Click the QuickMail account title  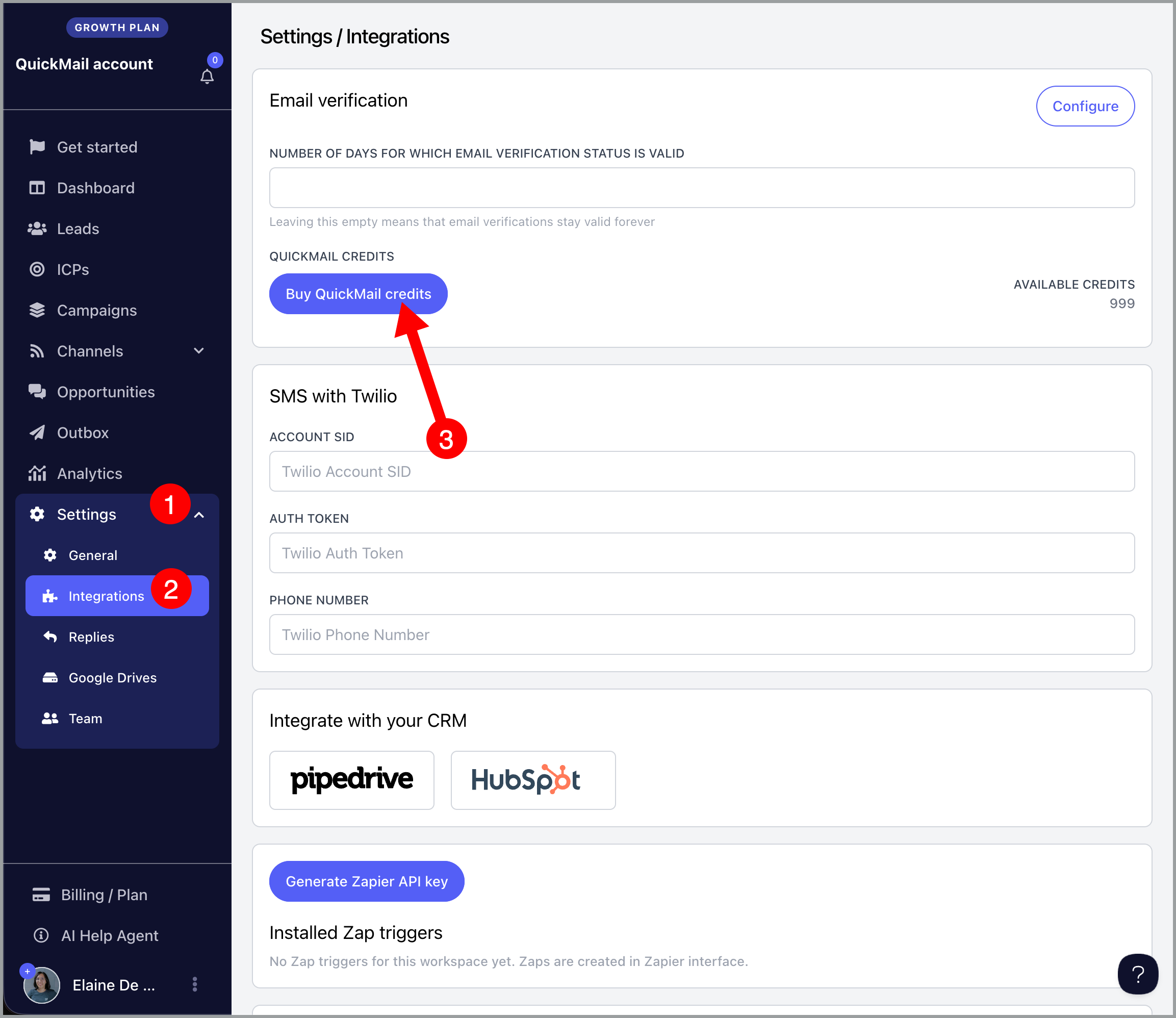coord(84,64)
